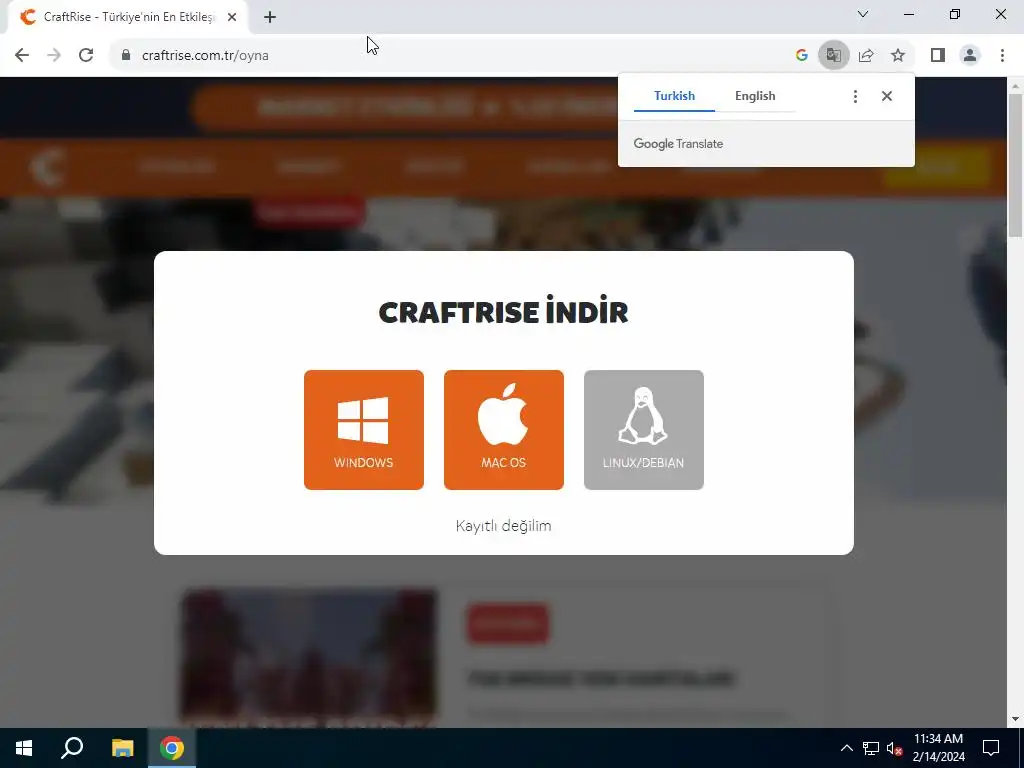Bookmark this tab with the star icon

pyautogui.click(x=898, y=55)
